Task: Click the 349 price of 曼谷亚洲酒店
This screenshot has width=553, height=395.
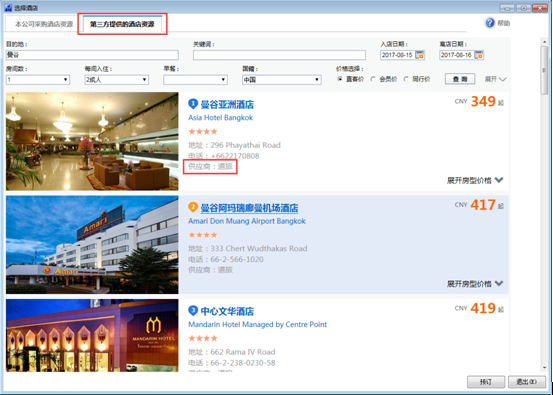Action: pos(483,102)
